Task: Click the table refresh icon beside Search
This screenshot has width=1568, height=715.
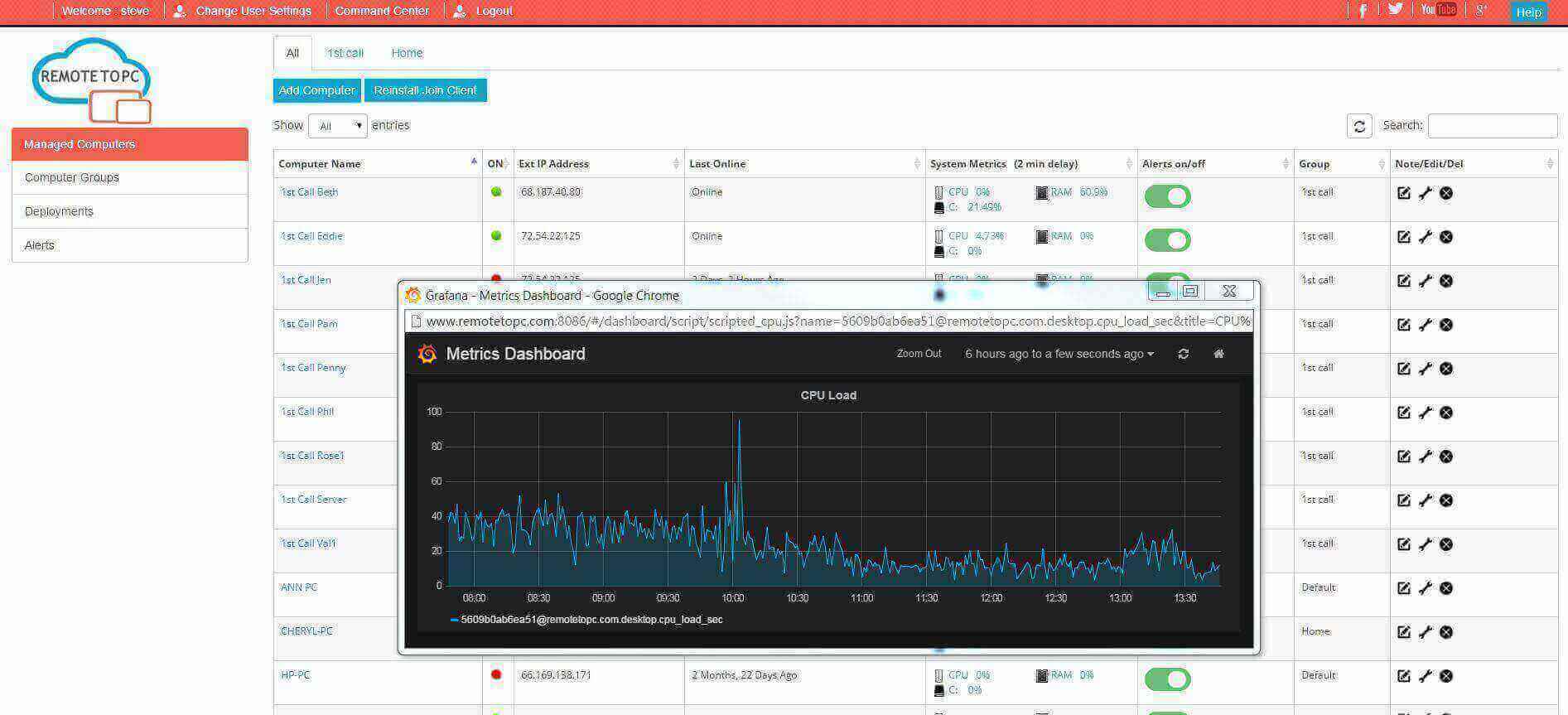Action: coord(1358,126)
